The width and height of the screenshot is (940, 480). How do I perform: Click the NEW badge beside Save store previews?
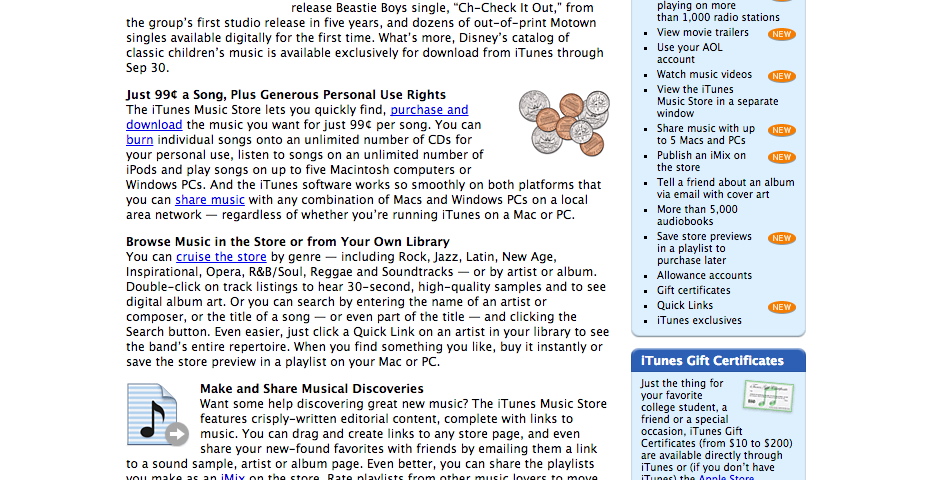point(782,238)
